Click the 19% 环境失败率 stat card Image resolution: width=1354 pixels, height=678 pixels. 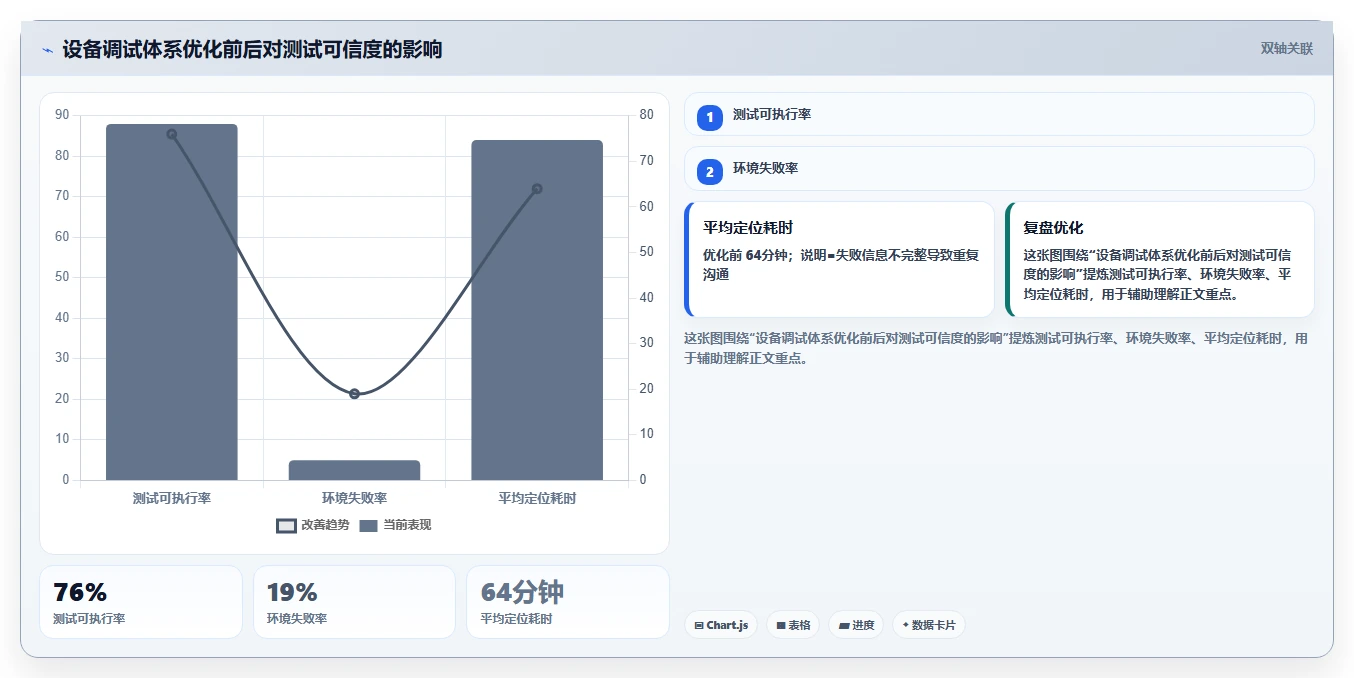click(x=354, y=602)
